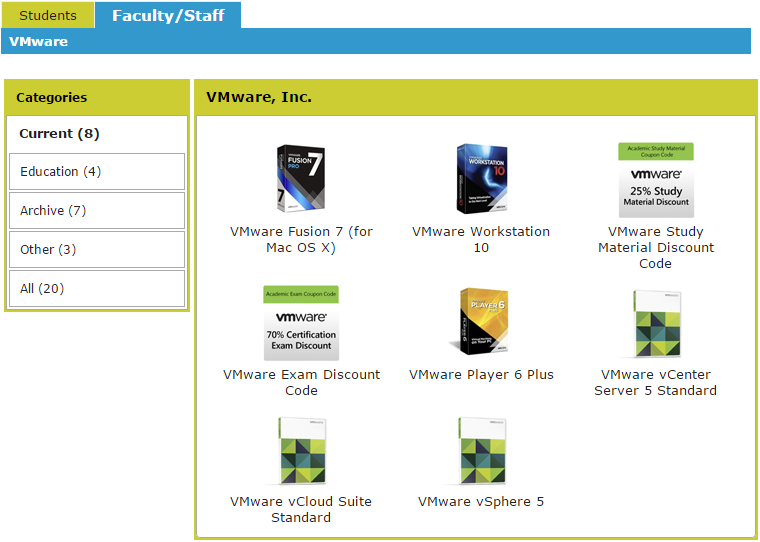Open the 70% Certification Exam Discount image
Screen dimensions: 760x542
[301, 322]
